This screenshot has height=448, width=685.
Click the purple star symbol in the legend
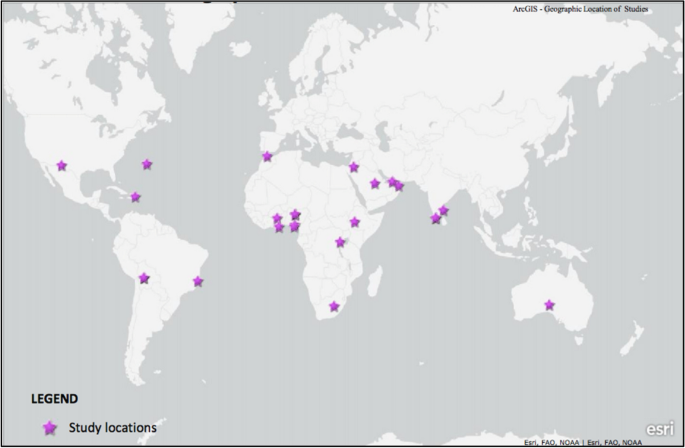point(50,428)
